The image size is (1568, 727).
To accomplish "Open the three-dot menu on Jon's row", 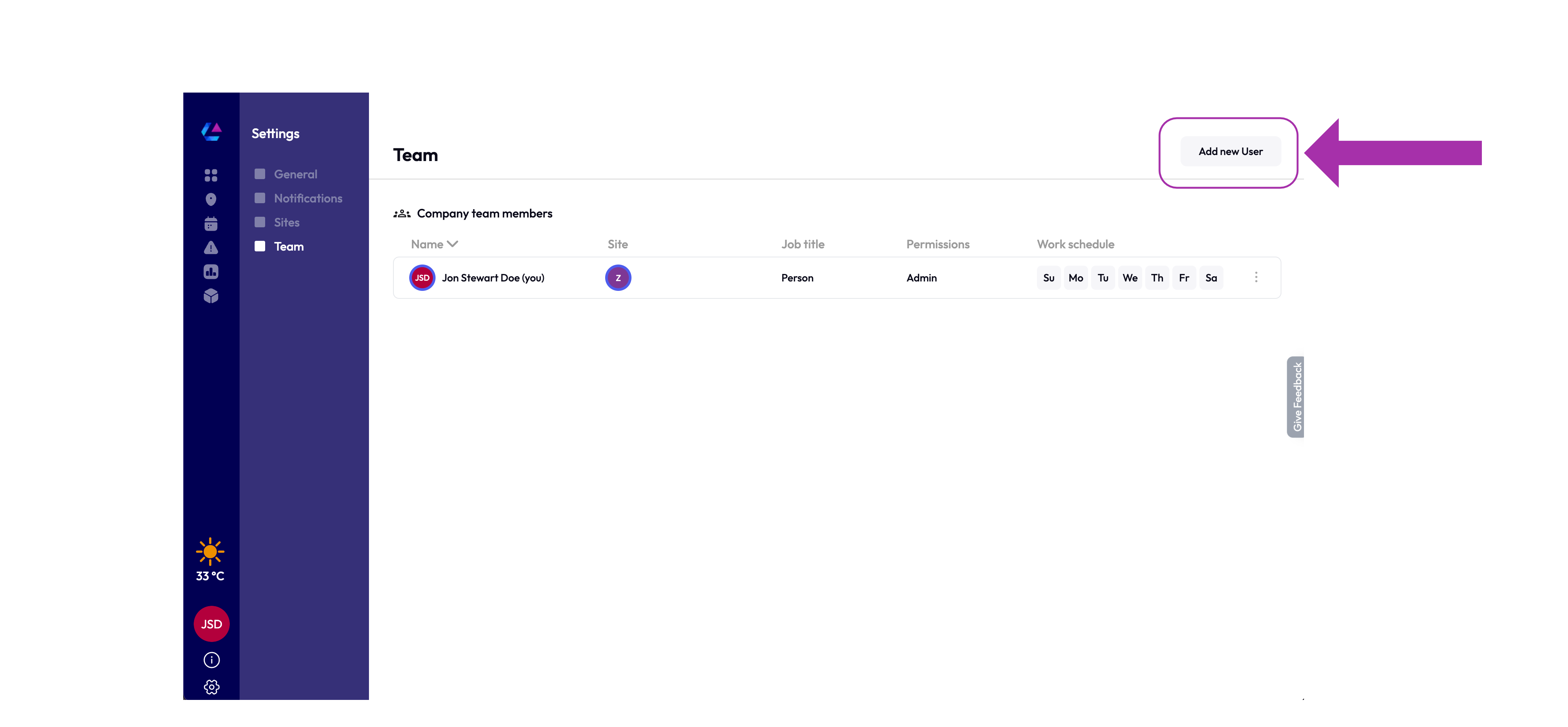I will coord(1256,277).
